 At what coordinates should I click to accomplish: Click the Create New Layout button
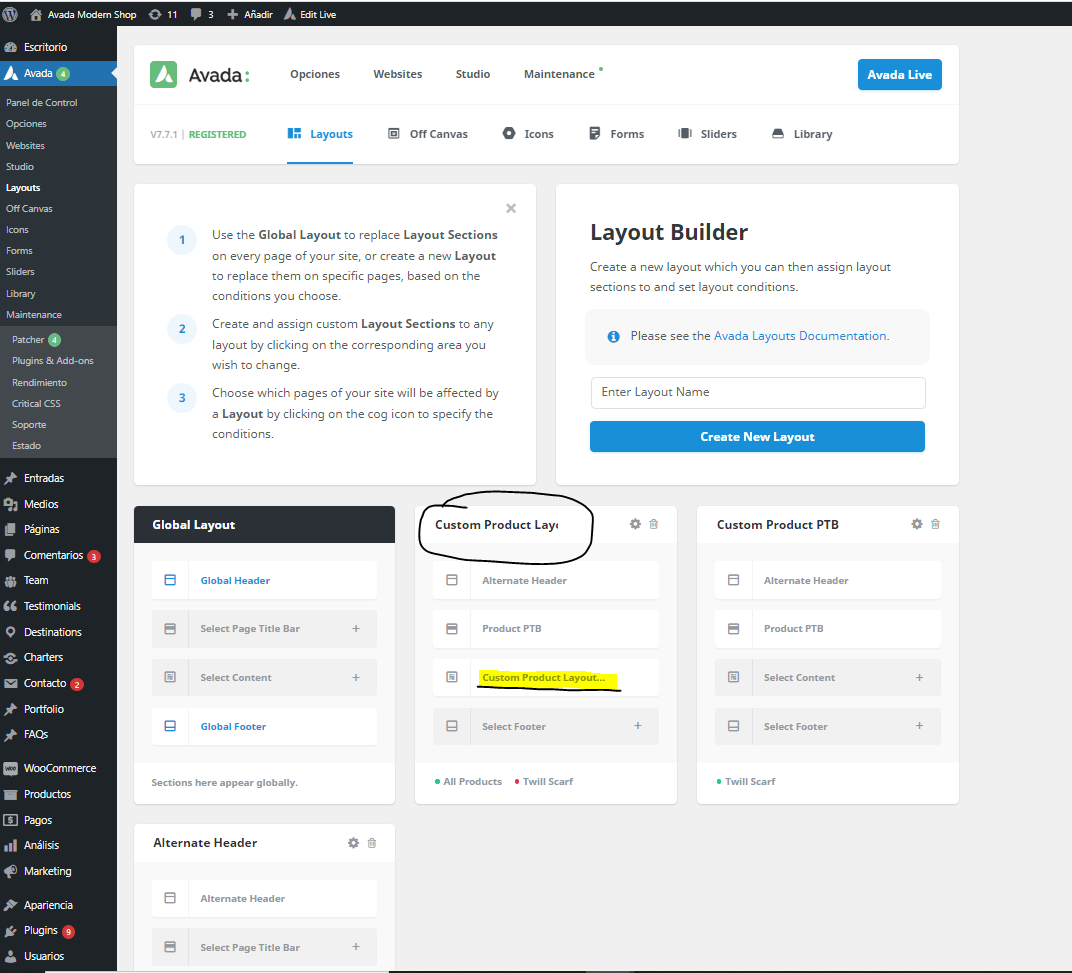point(758,436)
